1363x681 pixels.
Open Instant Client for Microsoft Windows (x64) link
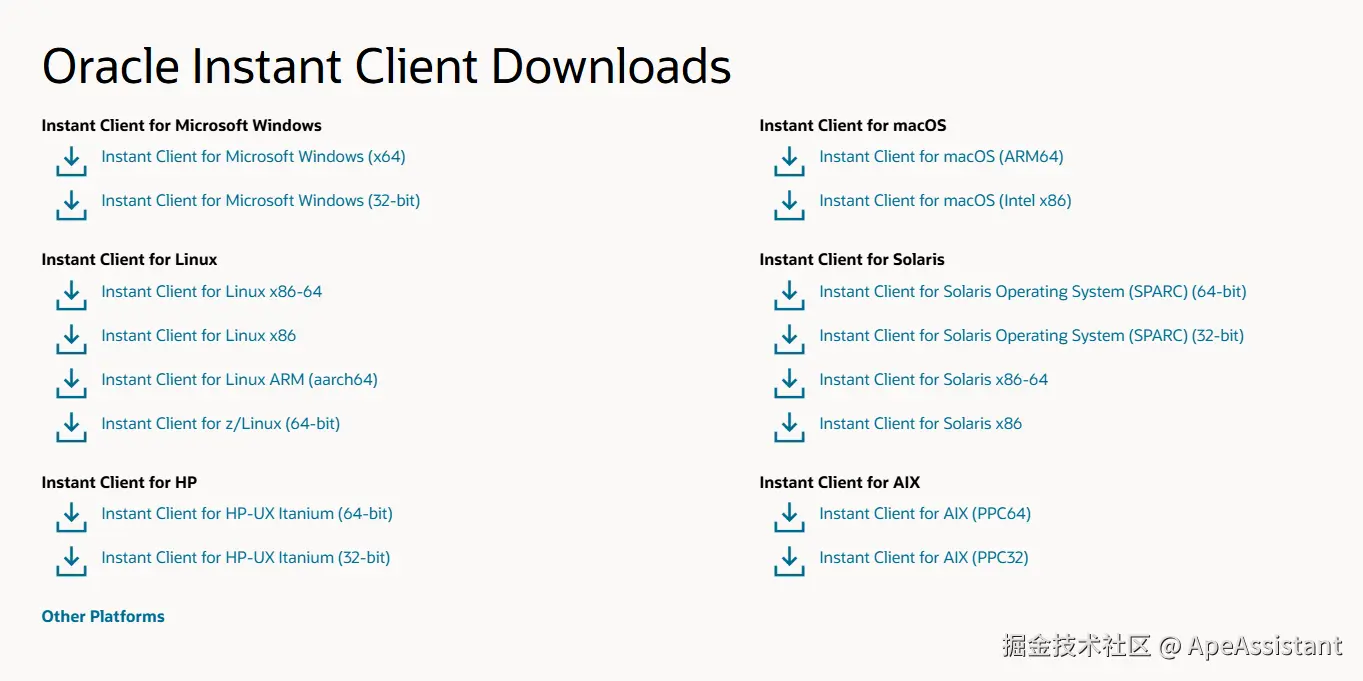coord(253,157)
